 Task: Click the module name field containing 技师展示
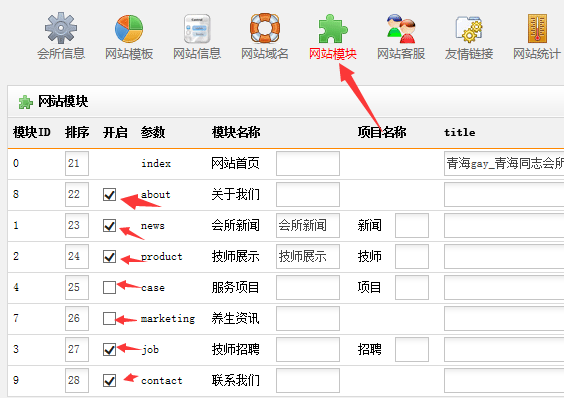point(308,256)
